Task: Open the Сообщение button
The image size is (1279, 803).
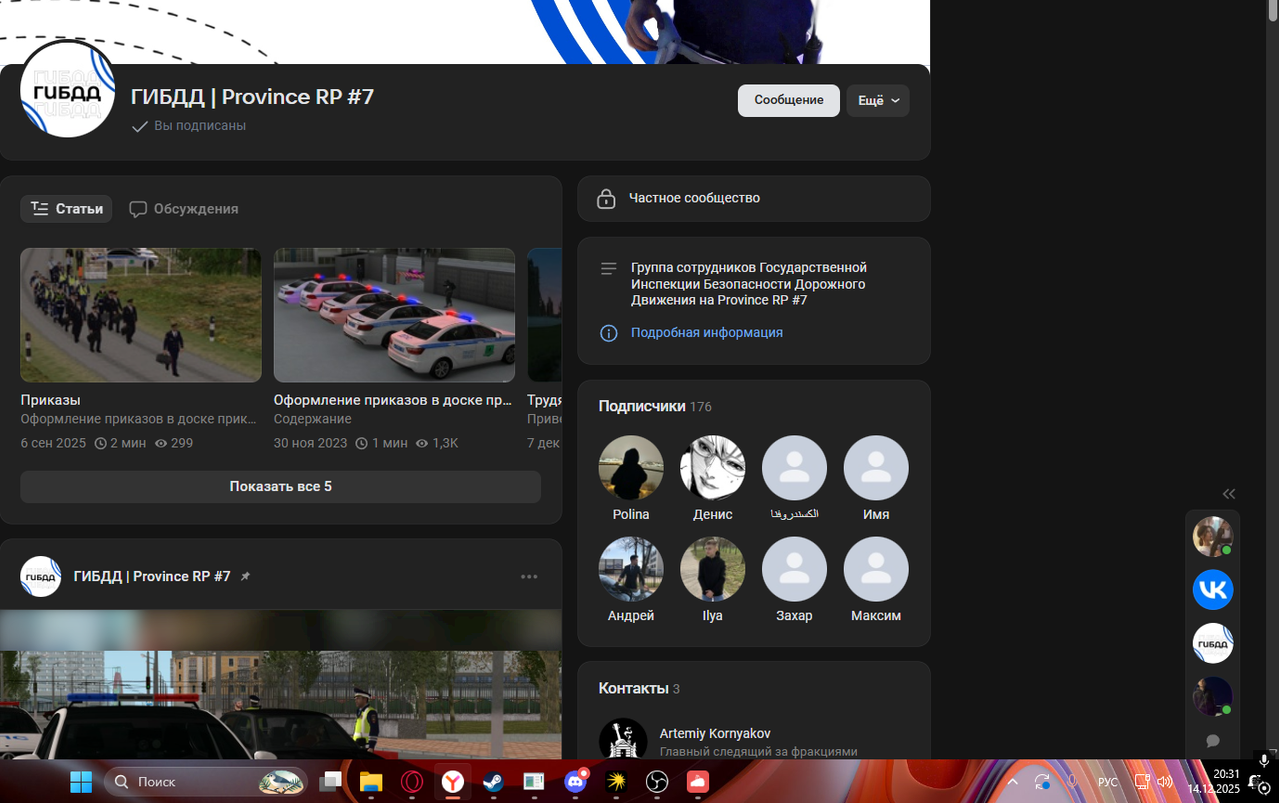Action: [x=788, y=100]
